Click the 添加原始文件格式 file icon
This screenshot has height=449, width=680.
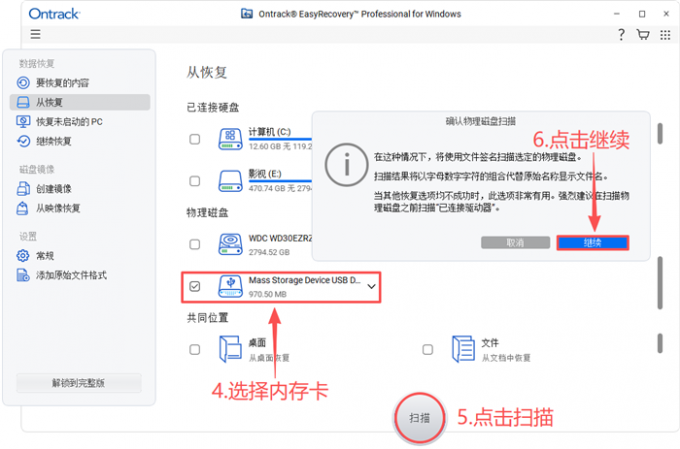point(23,275)
